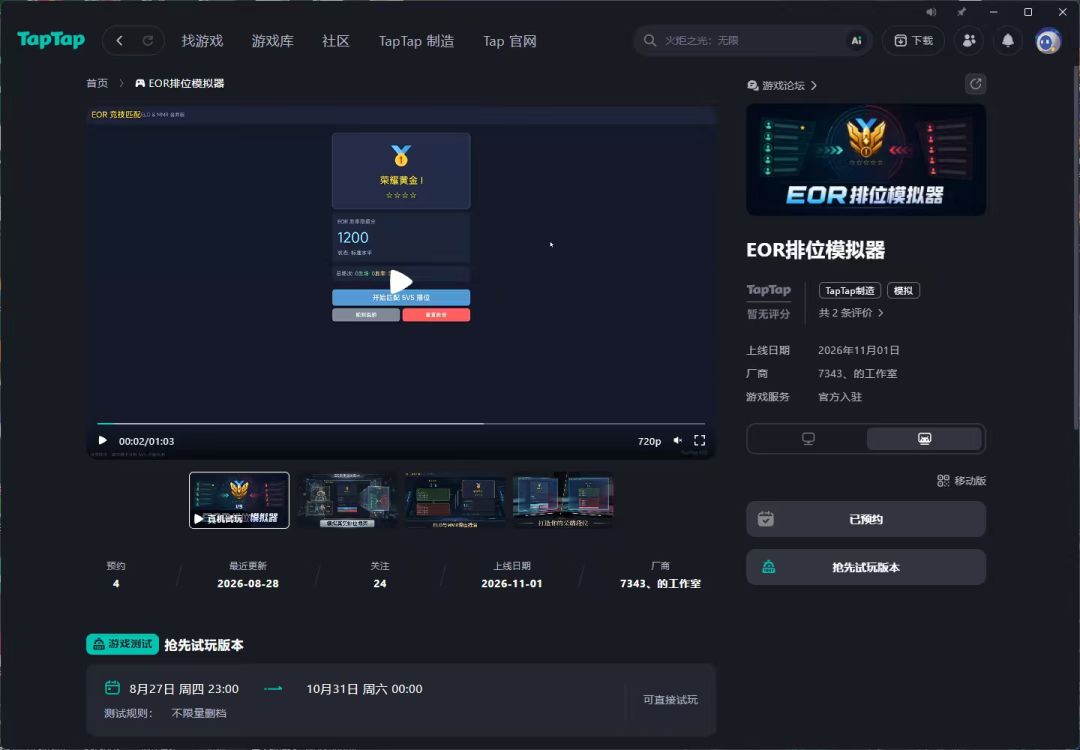Open 移动版 QR code link
The height and width of the screenshot is (750, 1080).
[x=962, y=481]
